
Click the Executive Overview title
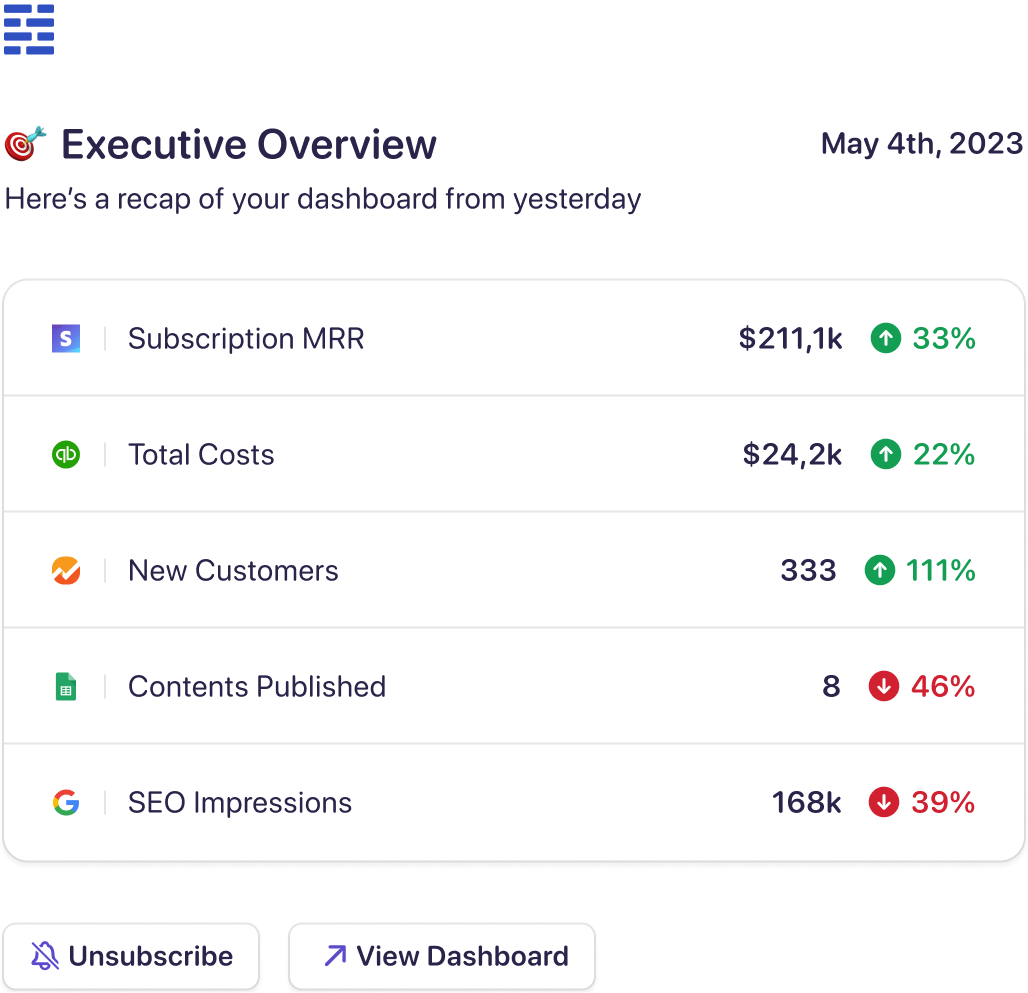click(248, 143)
